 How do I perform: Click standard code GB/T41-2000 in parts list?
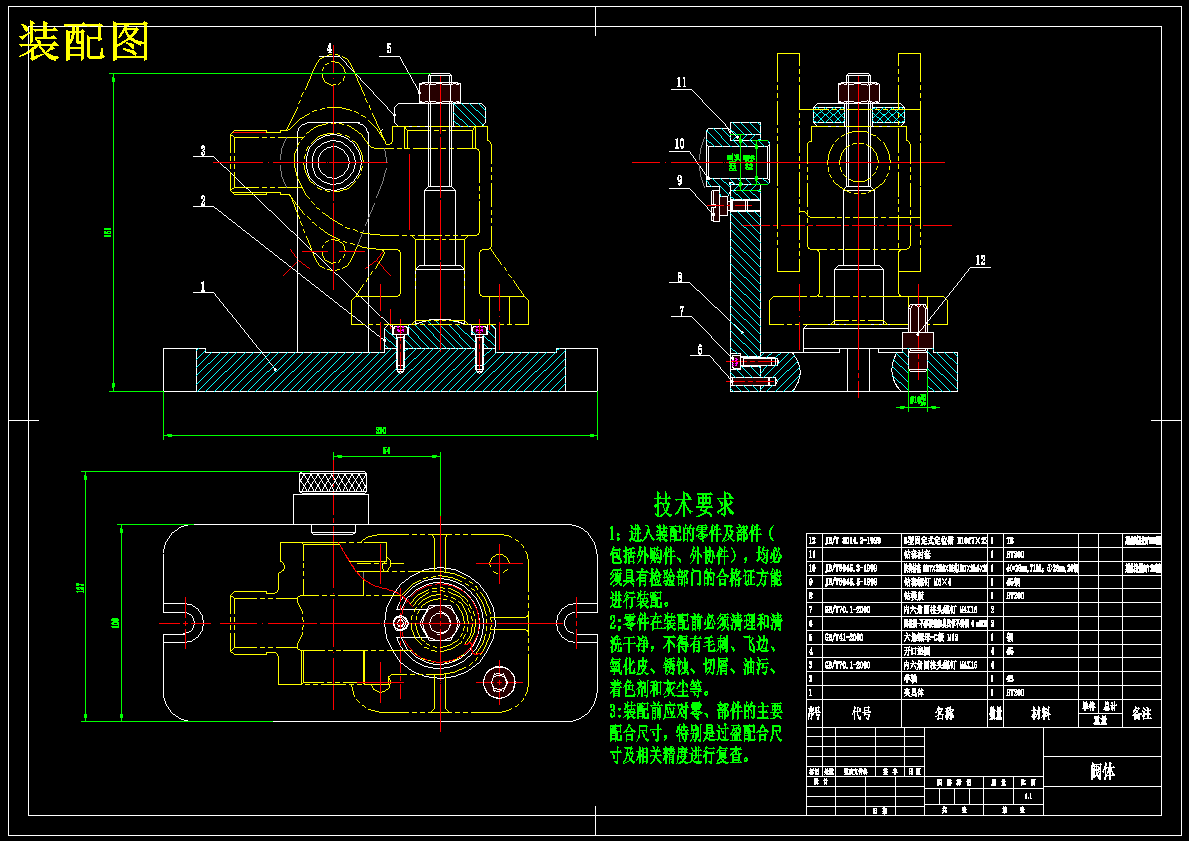(x=843, y=638)
